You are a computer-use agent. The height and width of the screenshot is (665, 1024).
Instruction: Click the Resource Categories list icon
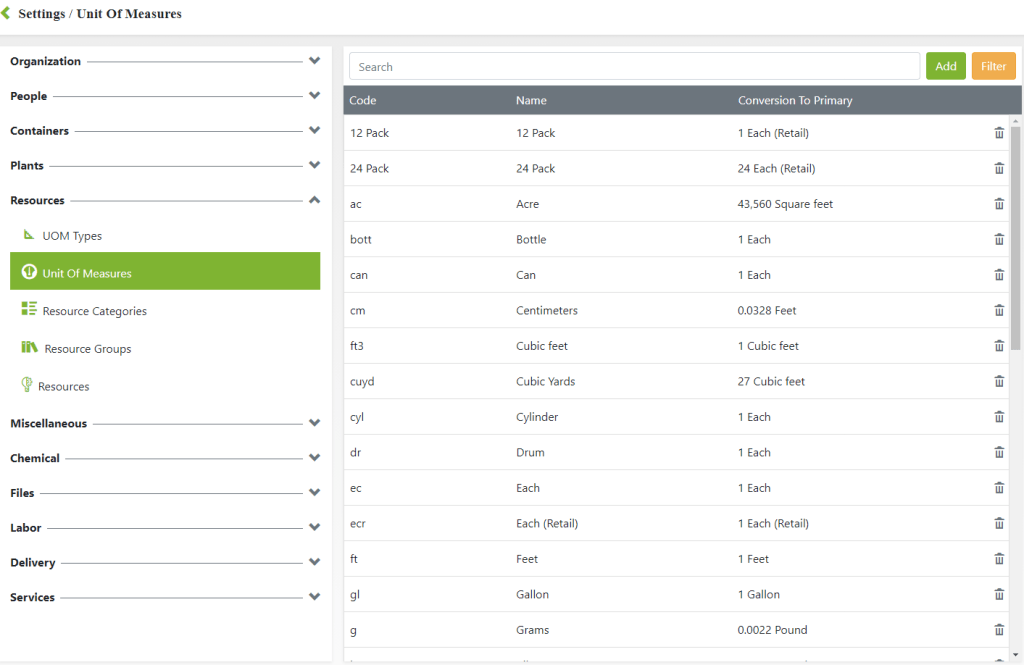tap(29, 310)
